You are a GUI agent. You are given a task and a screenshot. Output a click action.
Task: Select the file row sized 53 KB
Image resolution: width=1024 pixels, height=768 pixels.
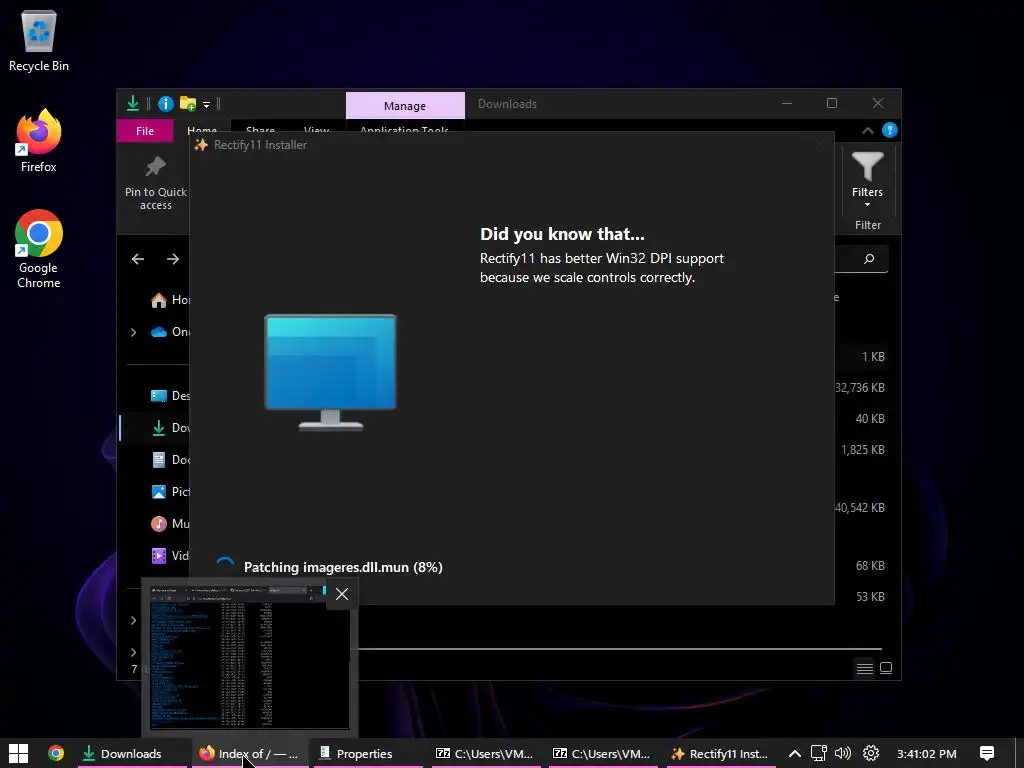click(x=861, y=597)
